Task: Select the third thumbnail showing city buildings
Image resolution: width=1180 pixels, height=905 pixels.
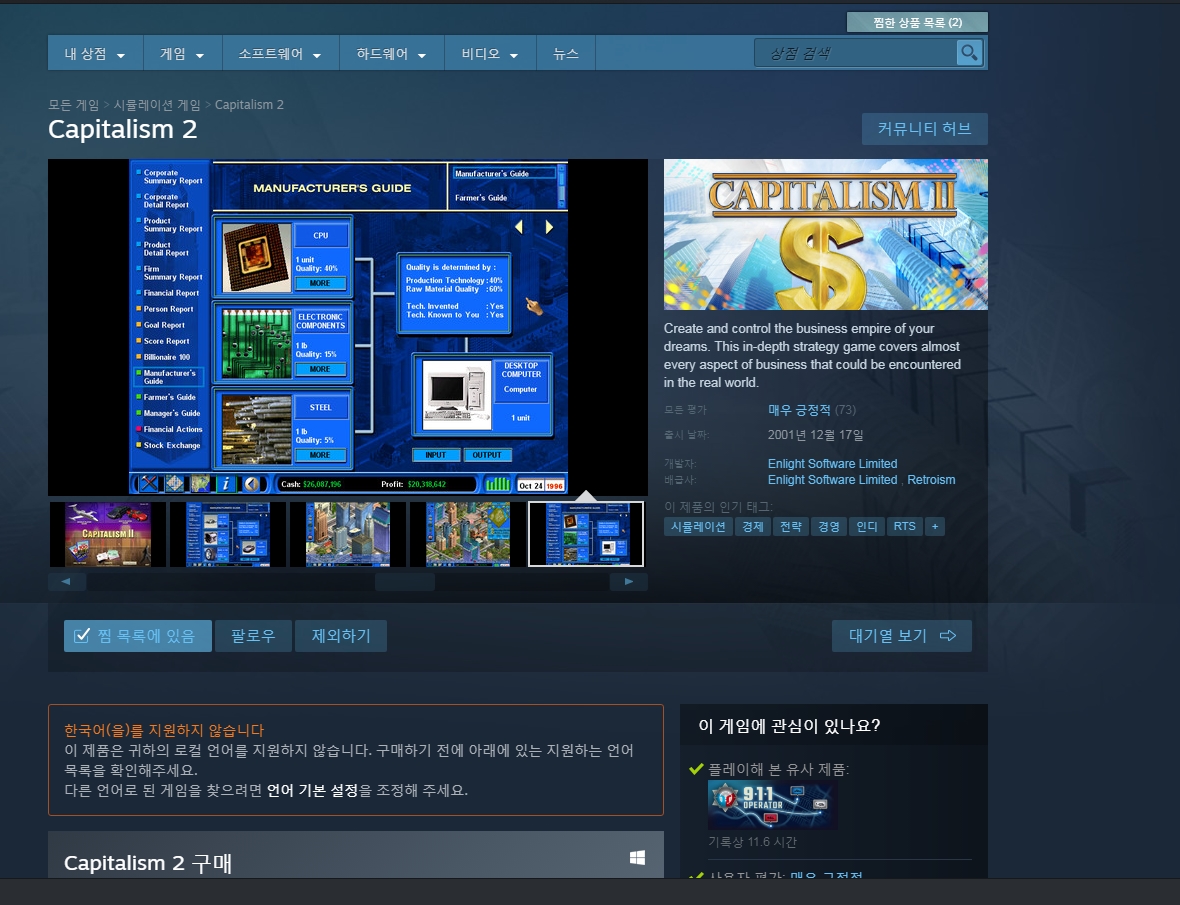Action: coord(348,534)
